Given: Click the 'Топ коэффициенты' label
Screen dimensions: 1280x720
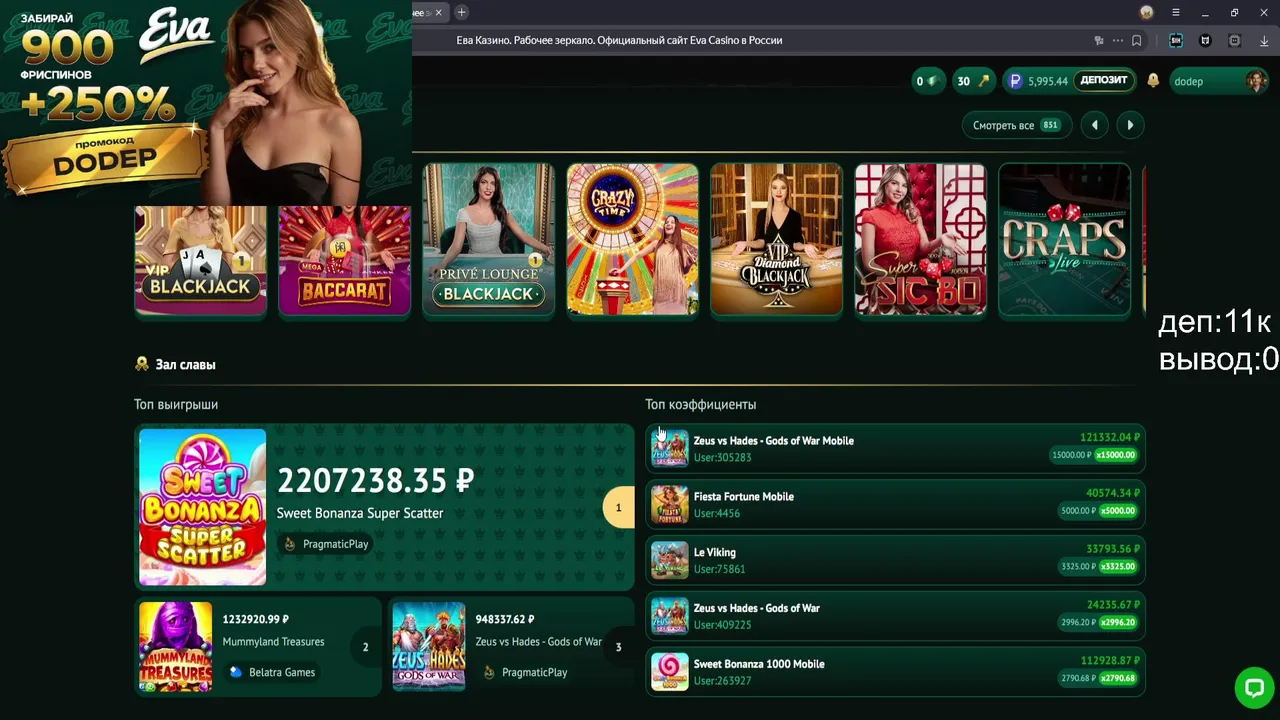Looking at the screenshot, I should pos(701,405).
